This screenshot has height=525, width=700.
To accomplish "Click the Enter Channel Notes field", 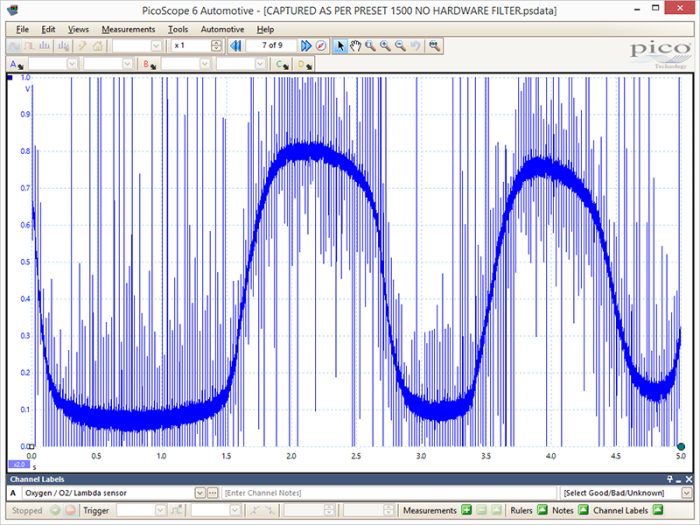I will pyautogui.click(x=388, y=493).
